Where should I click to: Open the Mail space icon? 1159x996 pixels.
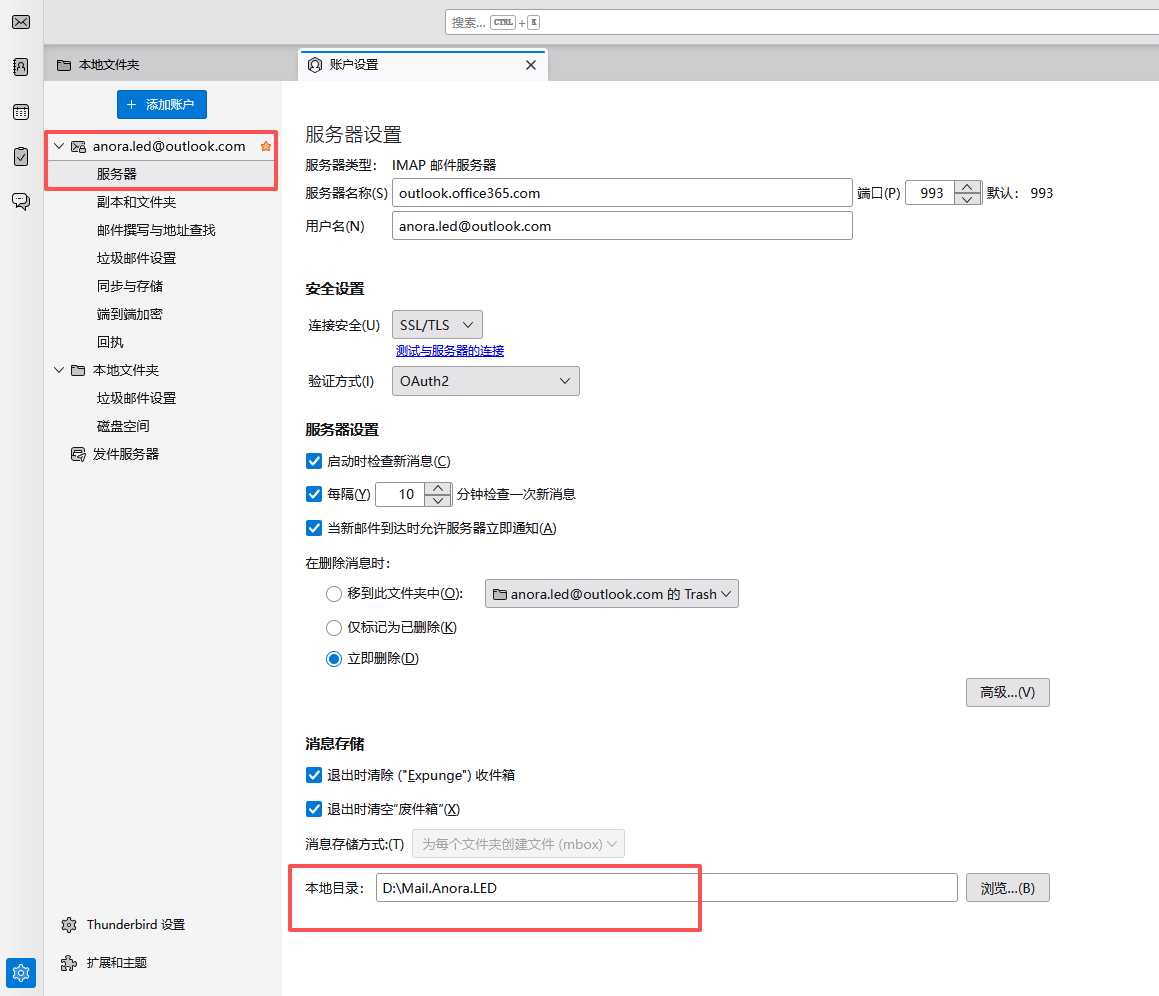click(x=21, y=22)
